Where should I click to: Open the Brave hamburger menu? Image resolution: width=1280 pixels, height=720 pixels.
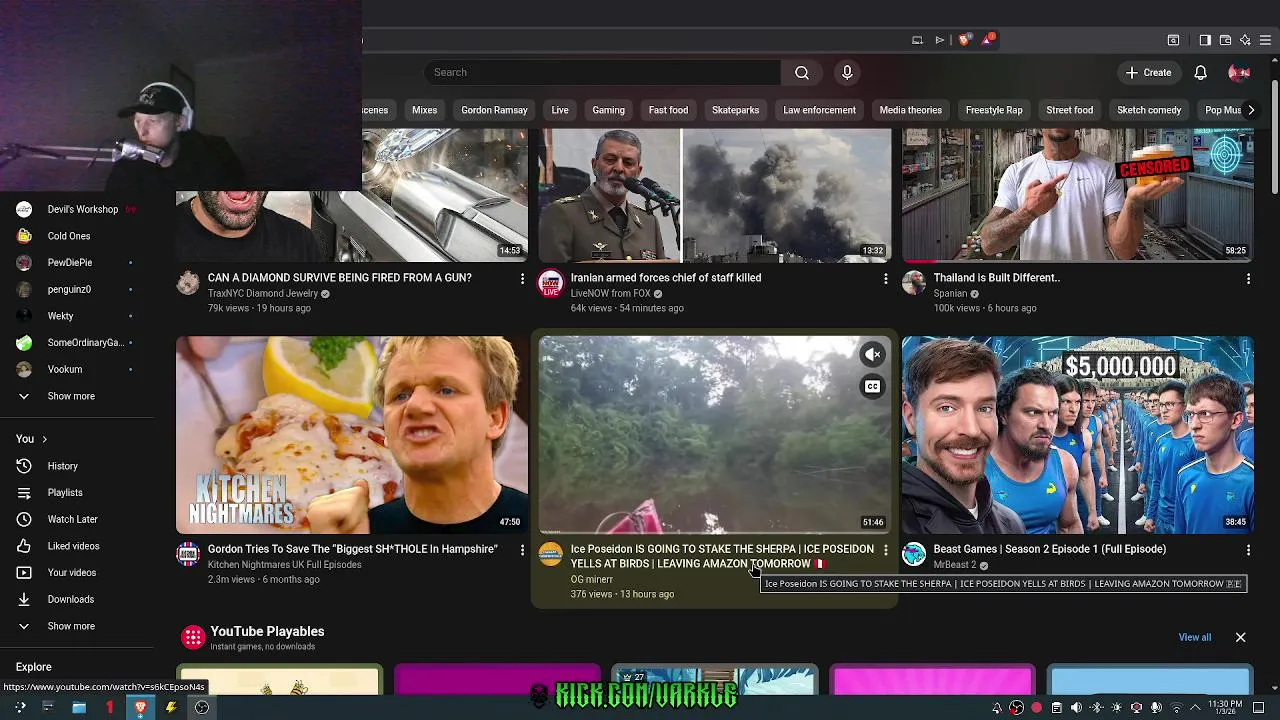coord(1265,40)
